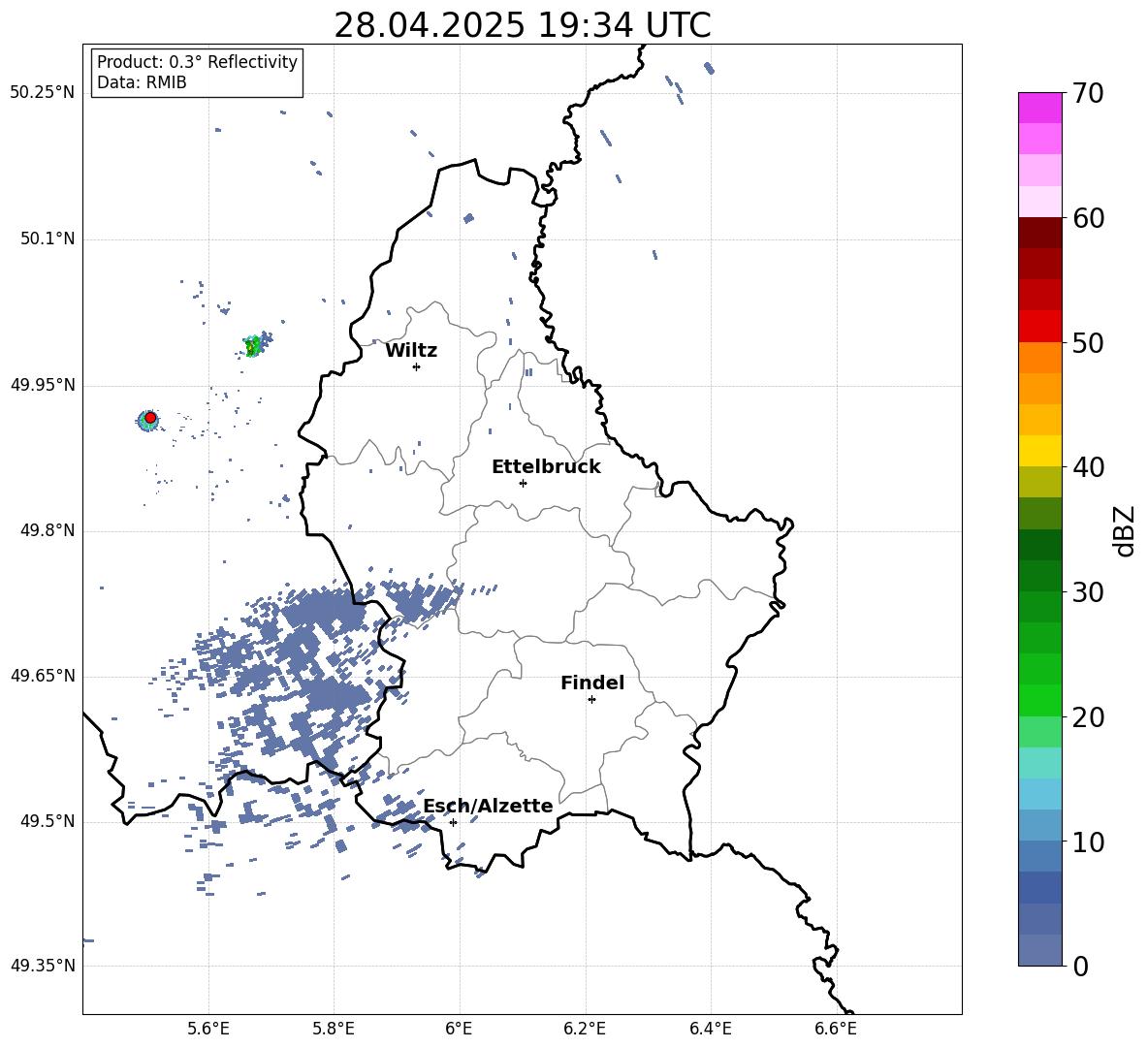Click the 49.5°N latitude label
1148x1048 pixels.
(47, 821)
